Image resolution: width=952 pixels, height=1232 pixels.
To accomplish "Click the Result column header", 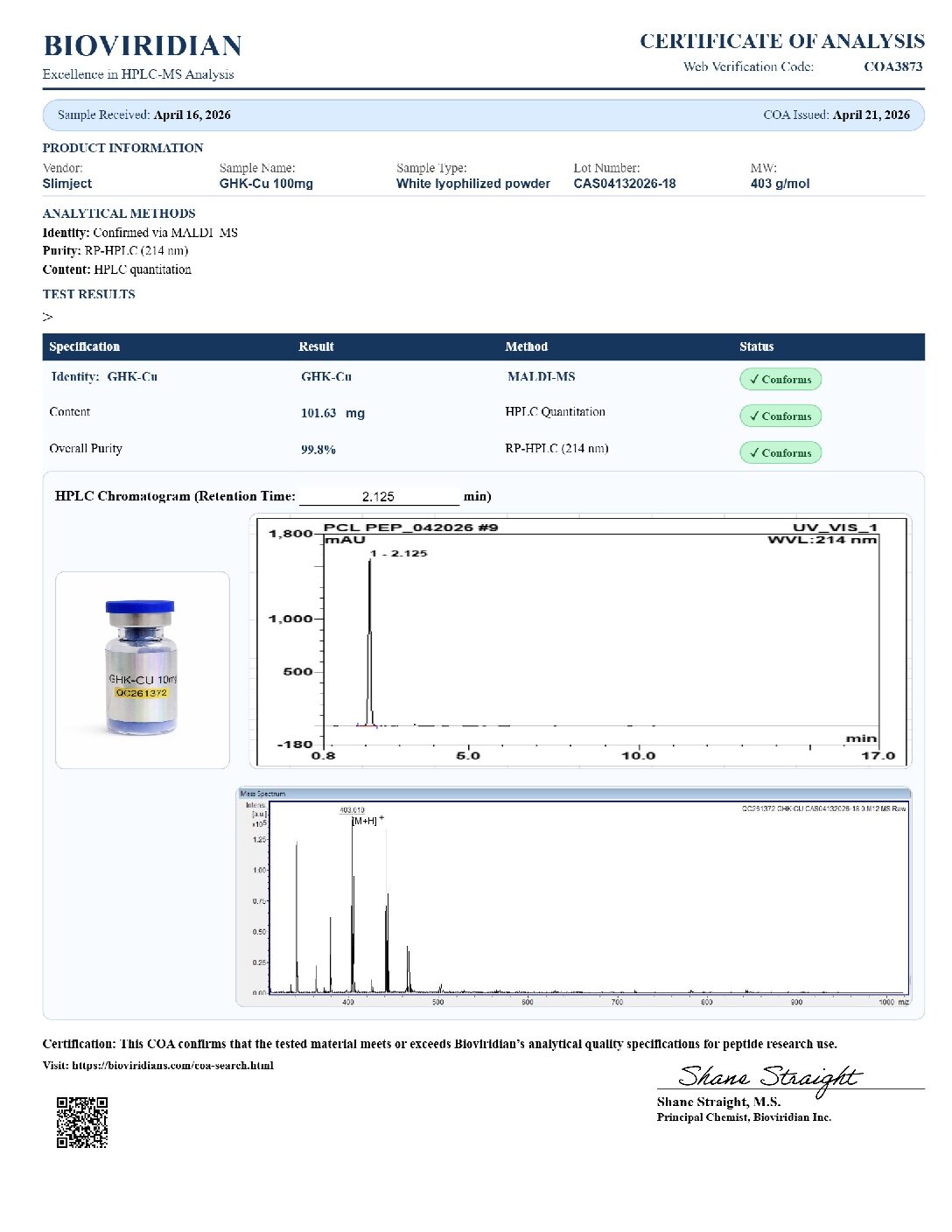I will [316, 346].
